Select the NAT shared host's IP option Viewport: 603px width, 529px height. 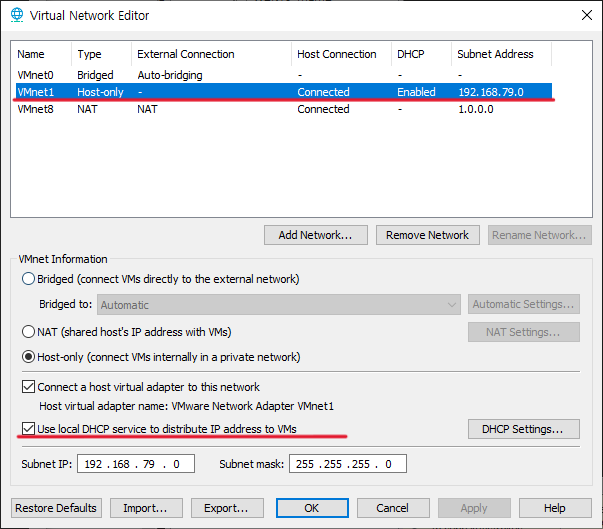tap(28, 331)
